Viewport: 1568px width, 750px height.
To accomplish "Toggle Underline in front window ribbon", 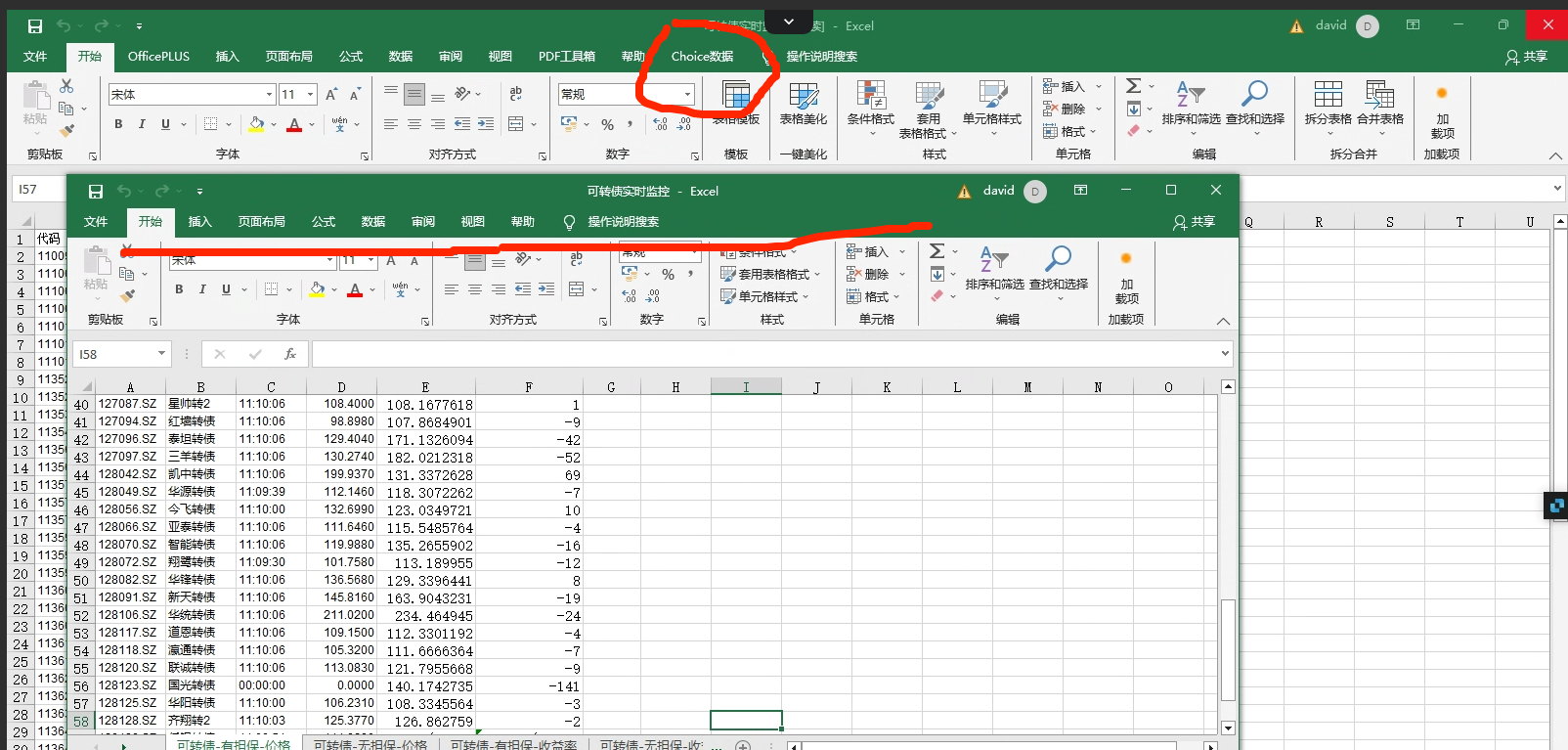I will tap(226, 289).
